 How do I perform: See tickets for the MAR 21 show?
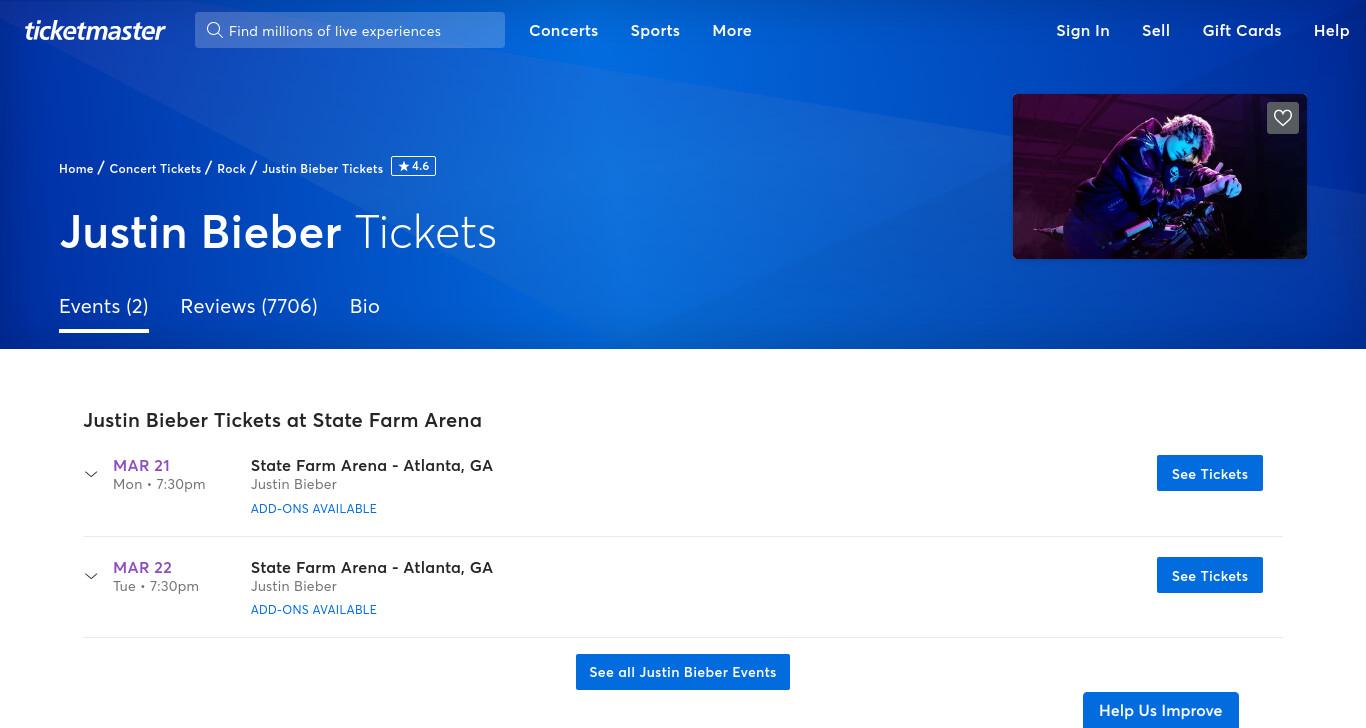coord(1210,473)
